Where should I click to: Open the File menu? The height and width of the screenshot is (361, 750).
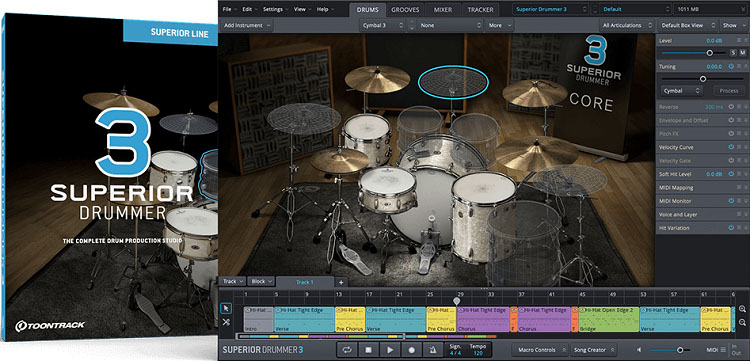pyautogui.click(x=229, y=9)
